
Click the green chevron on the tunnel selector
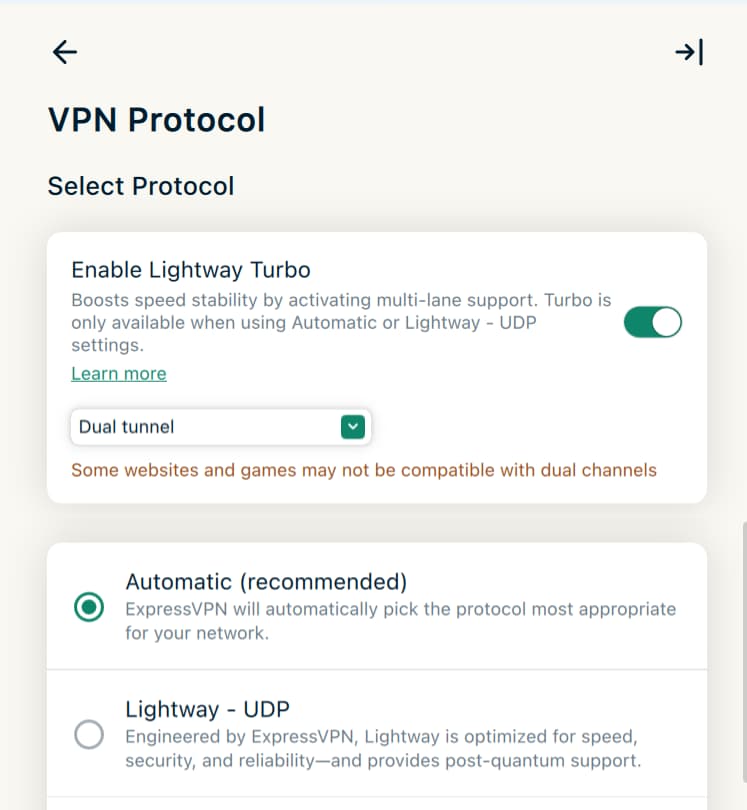pos(352,426)
